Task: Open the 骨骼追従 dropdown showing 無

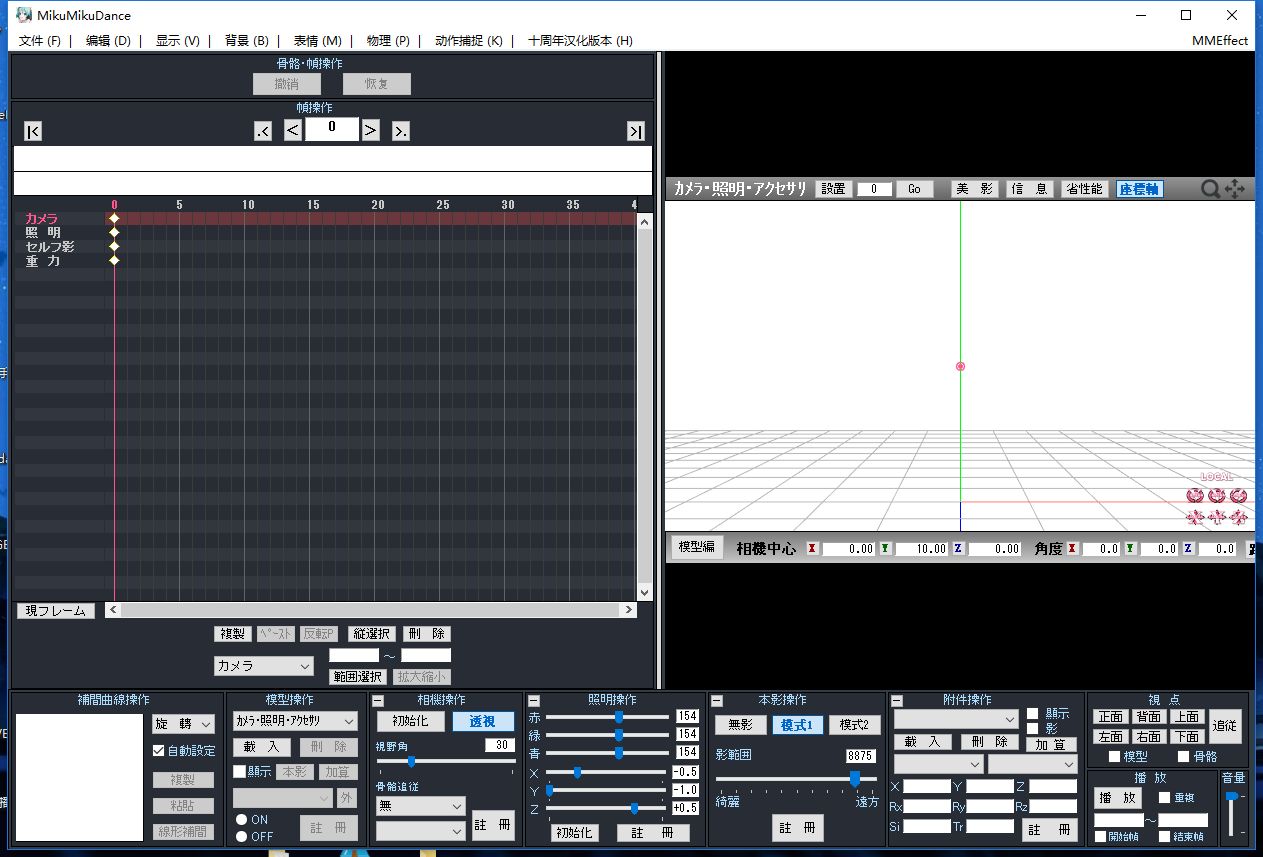Action: click(421, 805)
